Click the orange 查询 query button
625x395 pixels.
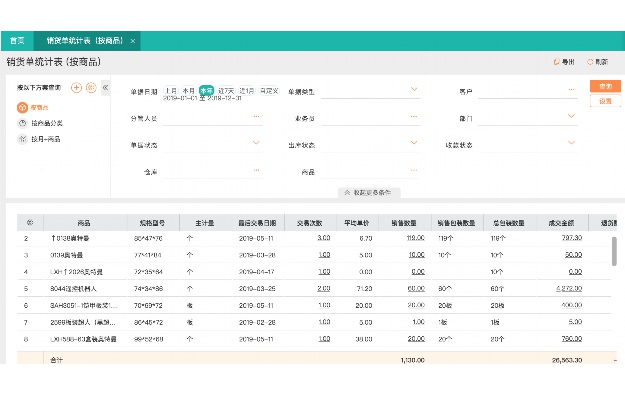[605, 86]
